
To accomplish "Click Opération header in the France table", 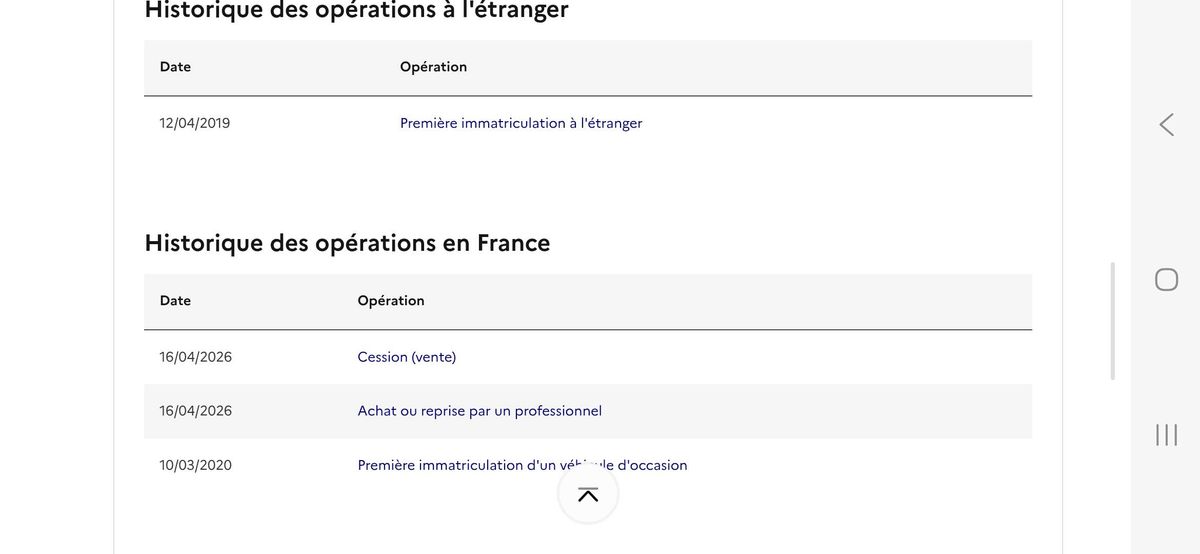I will (391, 301).
